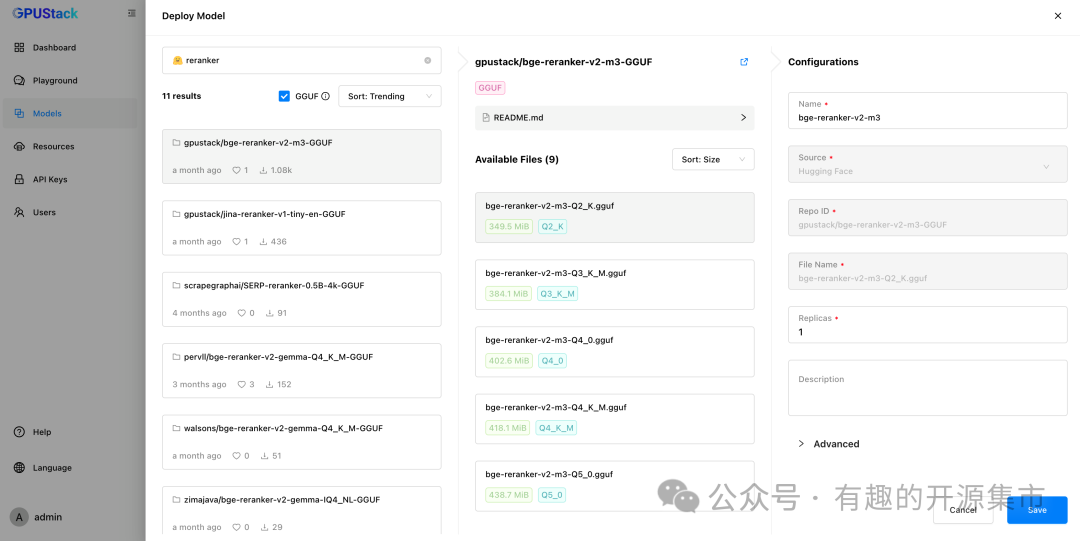This screenshot has height=541, width=1080.
Task: Clear the reranker search text
Action: pos(428,61)
